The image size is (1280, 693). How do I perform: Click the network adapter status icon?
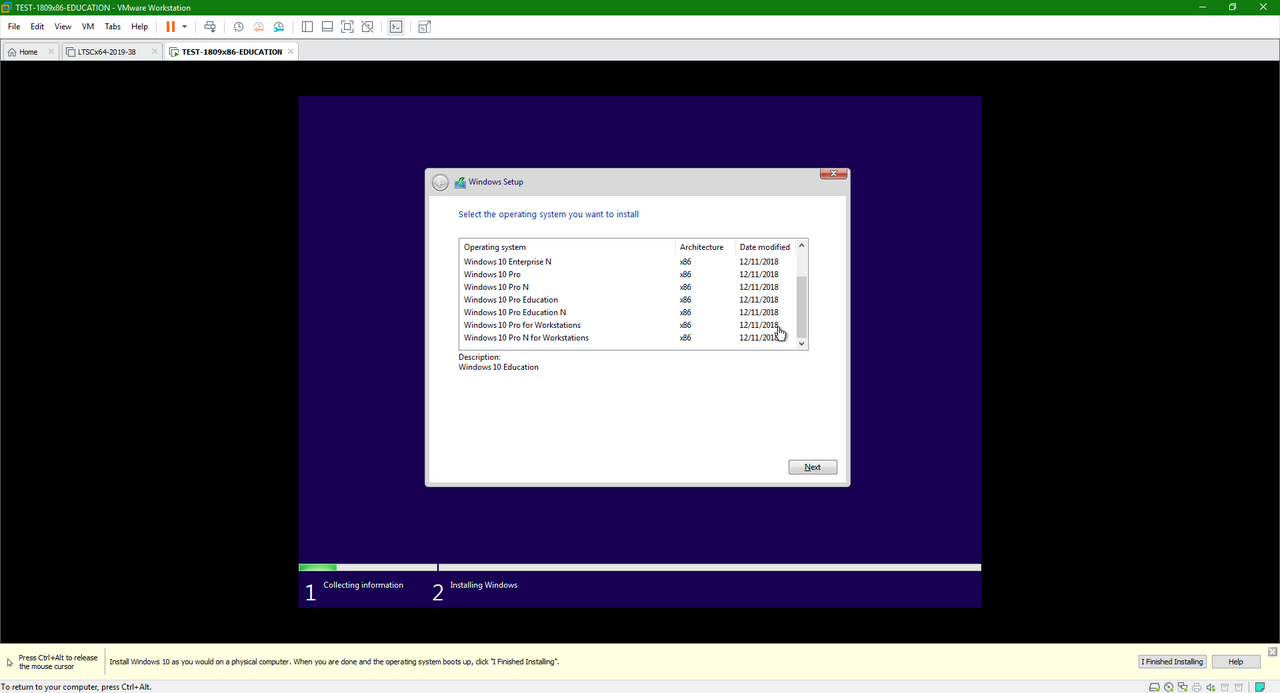coord(1183,687)
